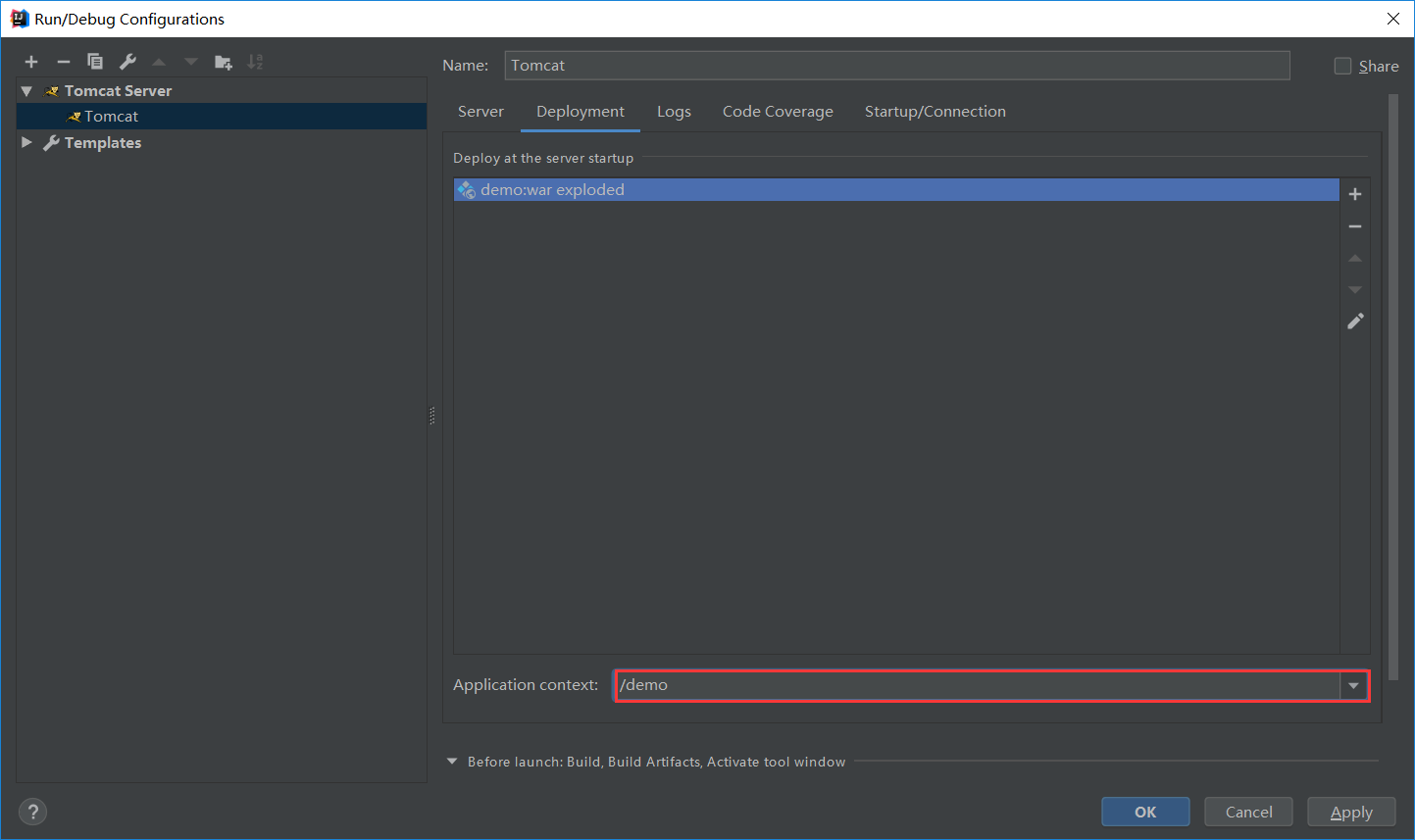The height and width of the screenshot is (840, 1415).
Task: Go to the Code Coverage tab
Action: tap(778, 112)
